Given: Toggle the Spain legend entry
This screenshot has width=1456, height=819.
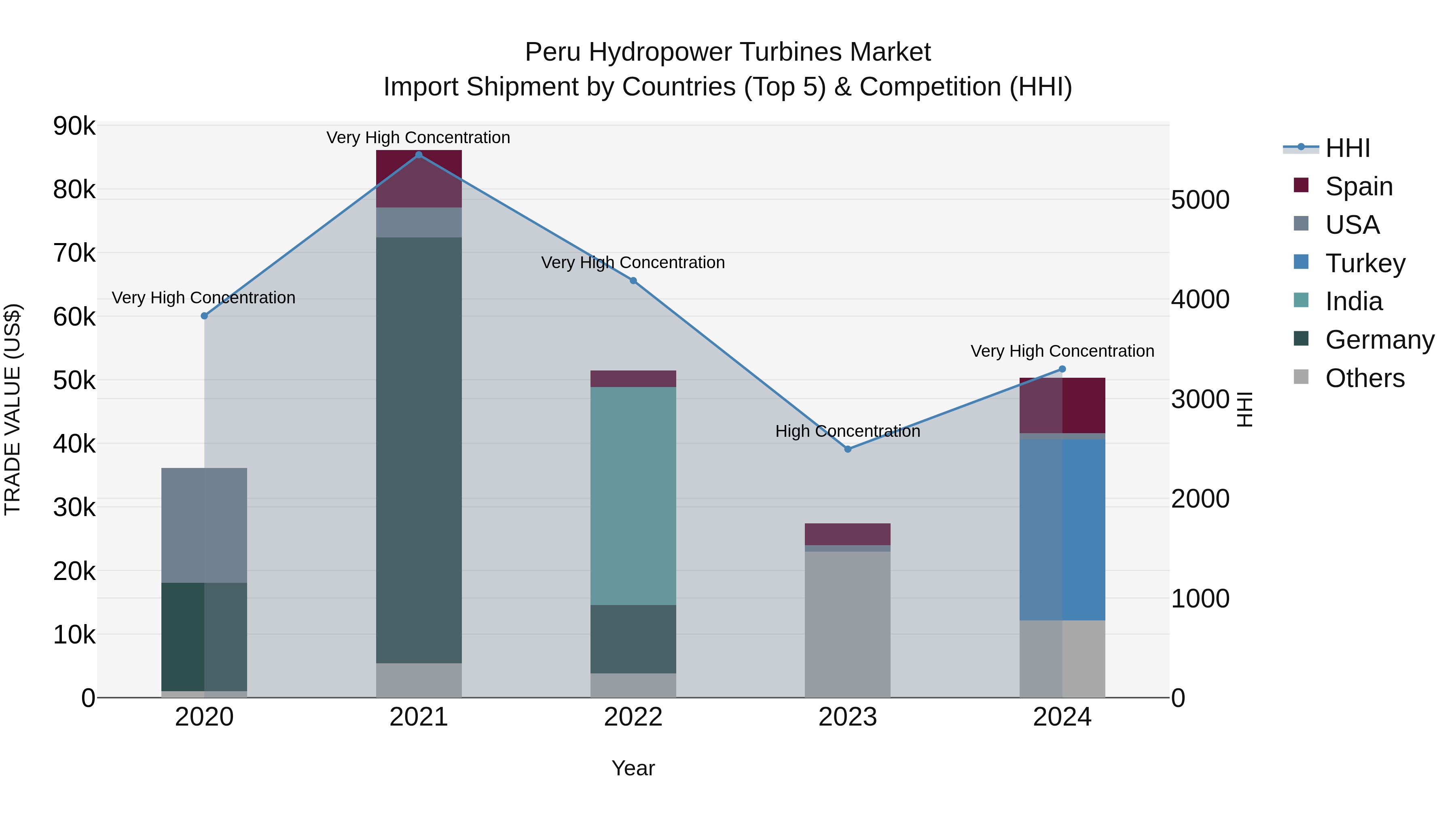Looking at the screenshot, I should click(x=1343, y=186).
